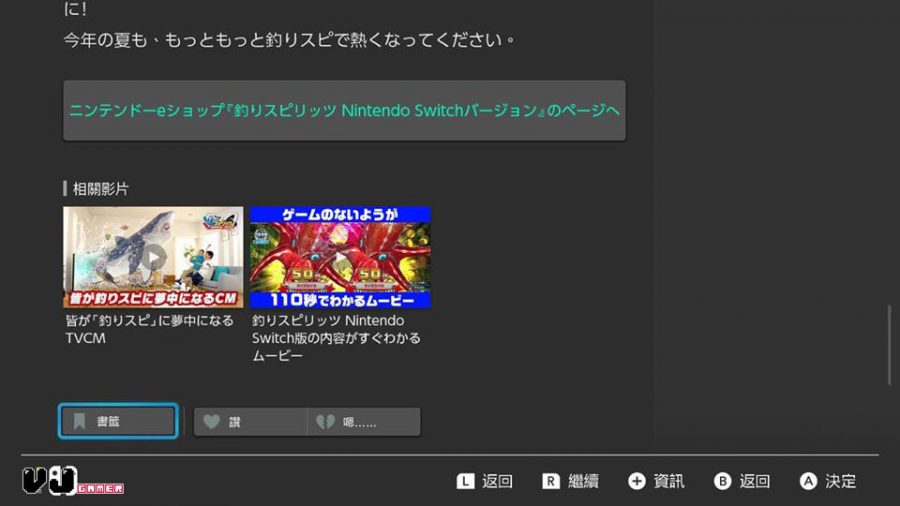Image resolution: width=900 pixels, height=506 pixels.
Task: Click the 資訊 label
Action: click(x=669, y=481)
